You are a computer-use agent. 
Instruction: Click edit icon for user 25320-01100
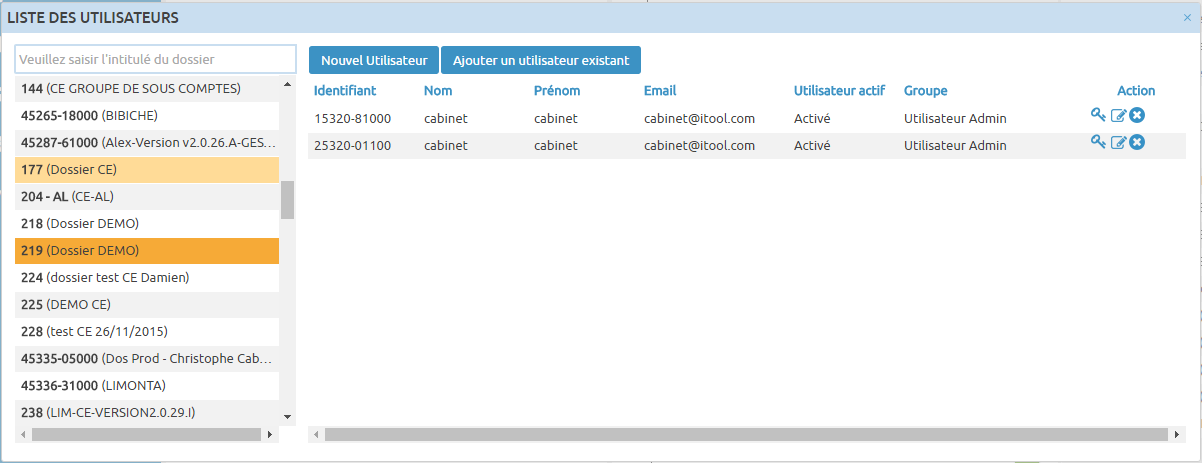coord(1119,143)
